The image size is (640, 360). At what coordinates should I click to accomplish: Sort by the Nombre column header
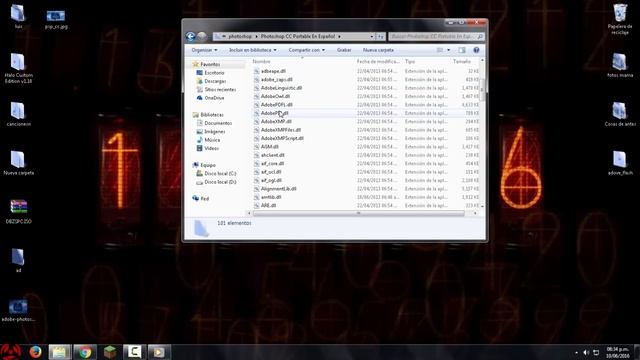point(261,61)
